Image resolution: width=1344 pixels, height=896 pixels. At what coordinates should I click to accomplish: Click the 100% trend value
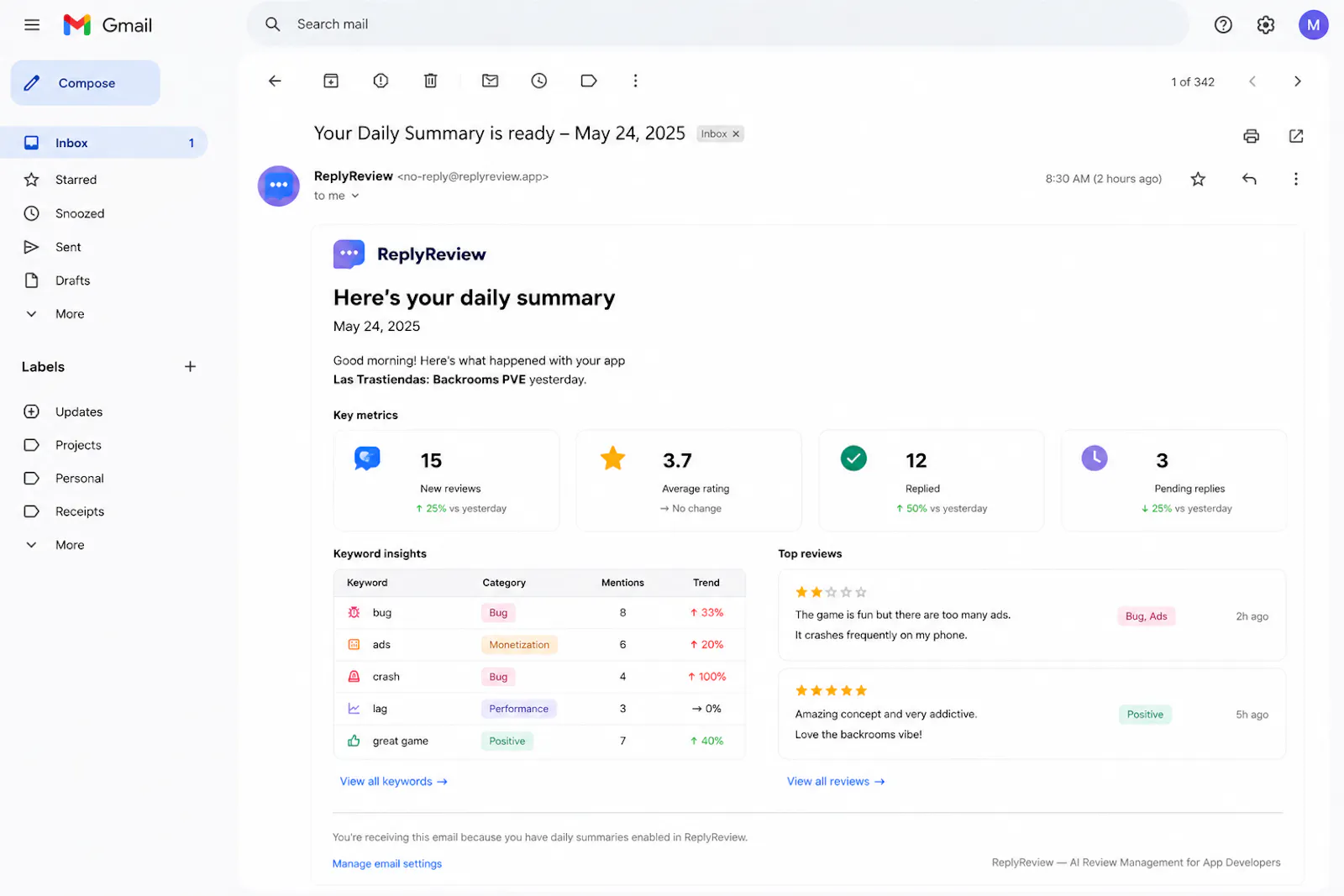click(706, 677)
